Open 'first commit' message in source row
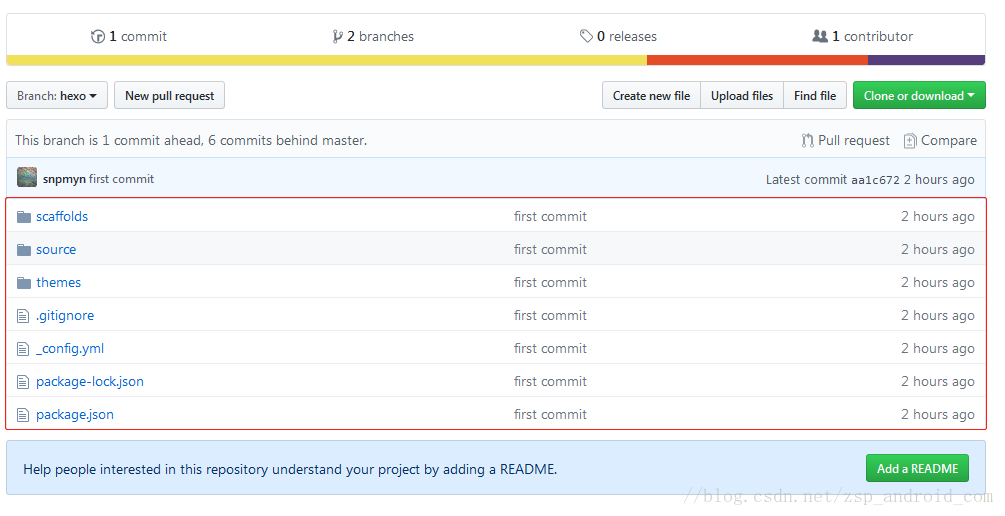Screen dimensions: 1005x516 coord(551,249)
